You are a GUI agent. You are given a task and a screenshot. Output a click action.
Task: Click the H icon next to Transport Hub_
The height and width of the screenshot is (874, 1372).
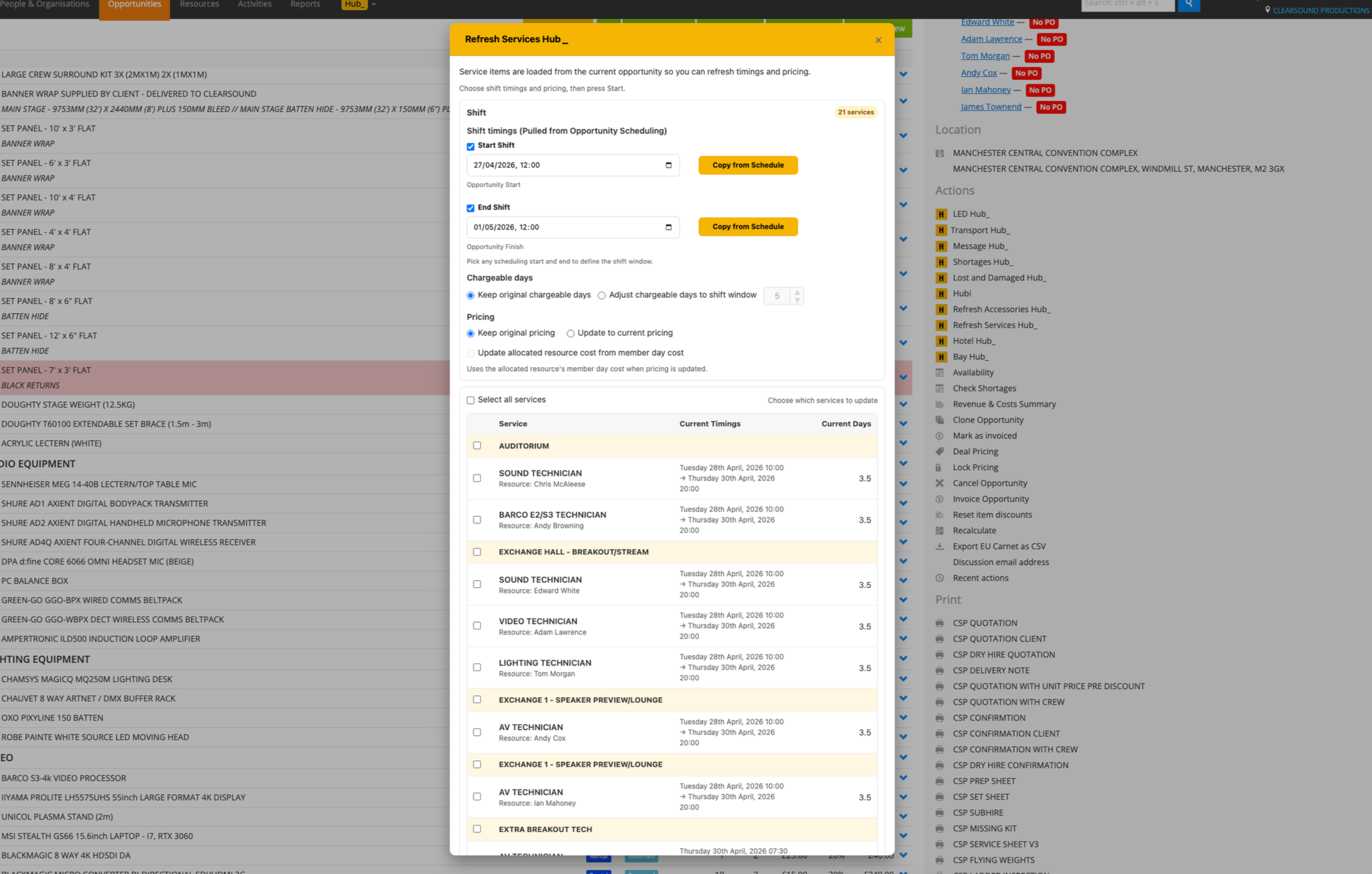(x=941, y=230)
